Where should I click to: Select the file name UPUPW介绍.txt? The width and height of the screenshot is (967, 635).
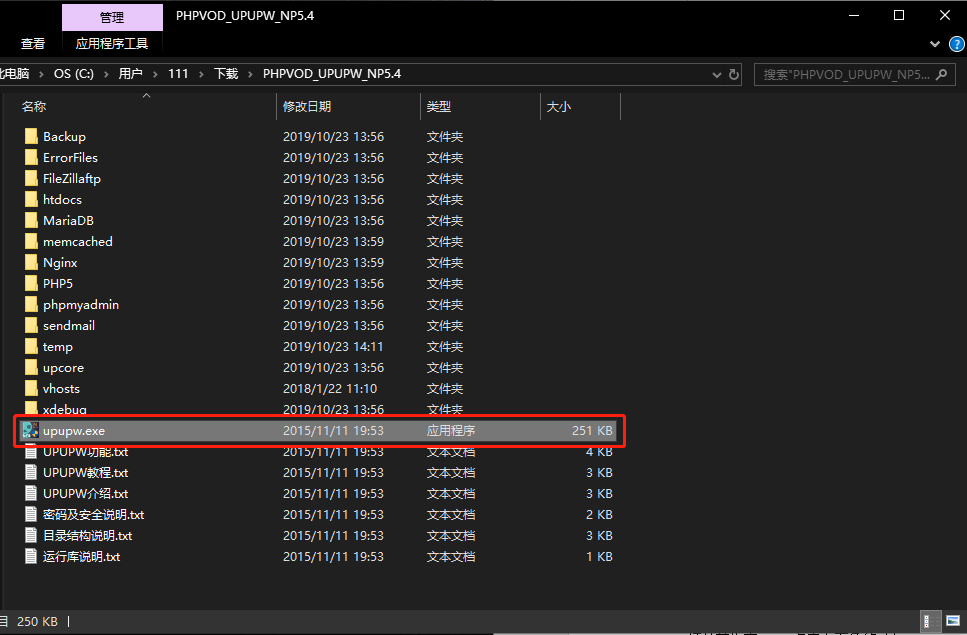86,494
